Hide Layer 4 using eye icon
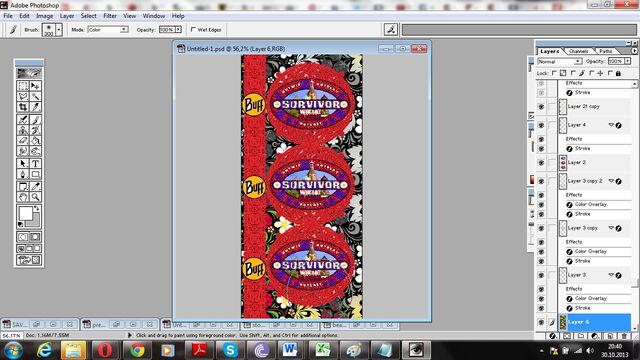This screenshot has height=360, width=640. click(541, 125)
